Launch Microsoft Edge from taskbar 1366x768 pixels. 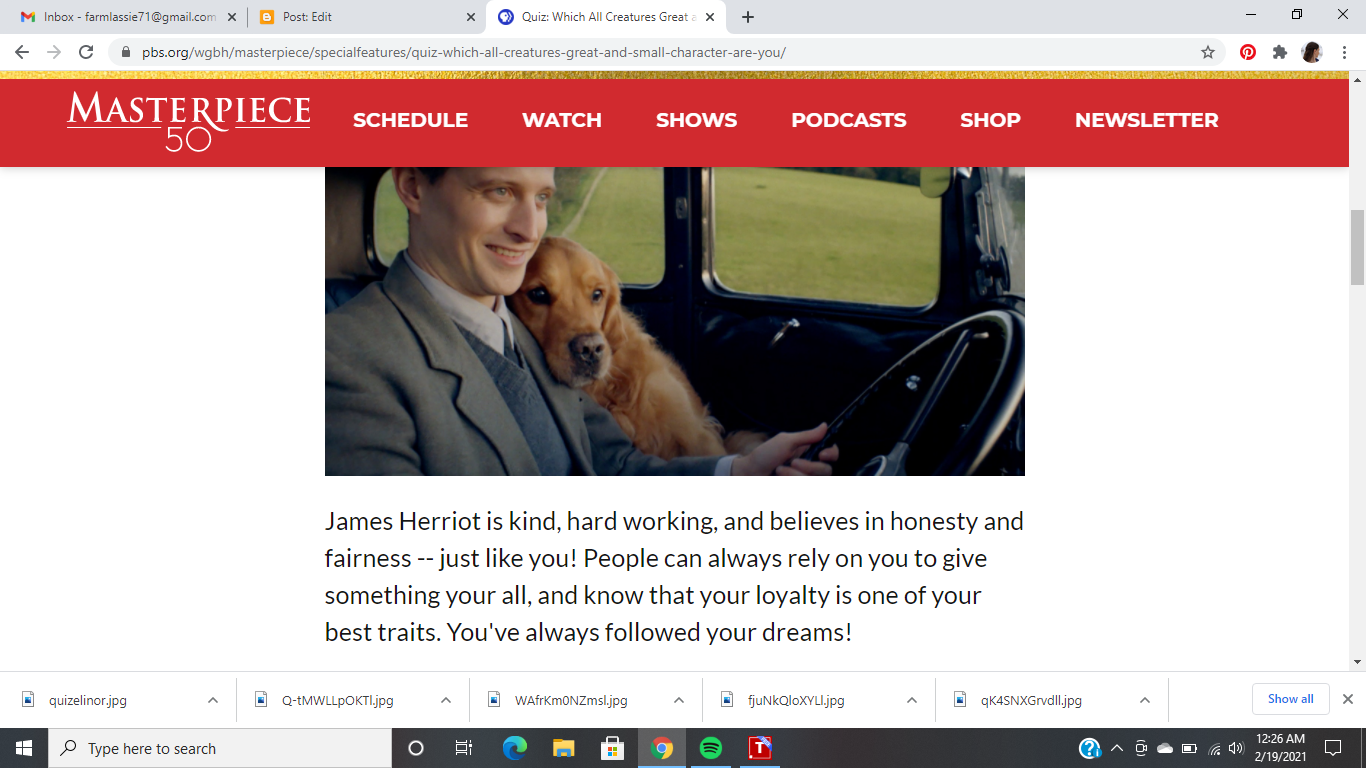(514, 748)
